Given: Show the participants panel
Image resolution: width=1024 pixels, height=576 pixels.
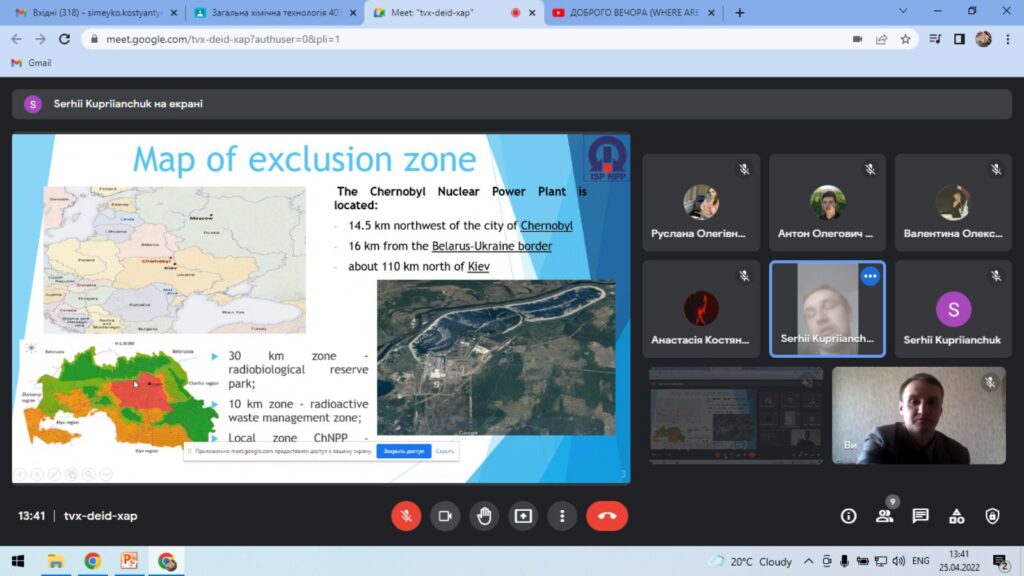Looking at the screenshot, I should click(884, 516).
